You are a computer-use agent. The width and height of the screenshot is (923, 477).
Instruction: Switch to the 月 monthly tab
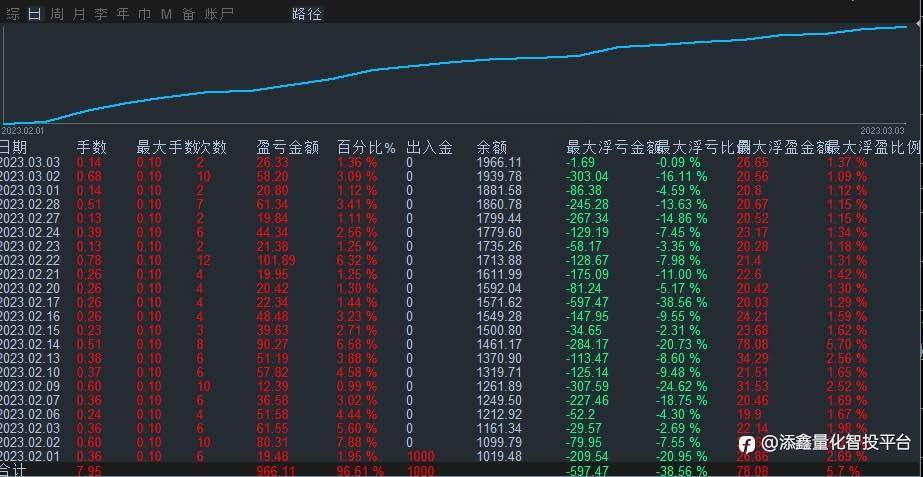point(79,14)
